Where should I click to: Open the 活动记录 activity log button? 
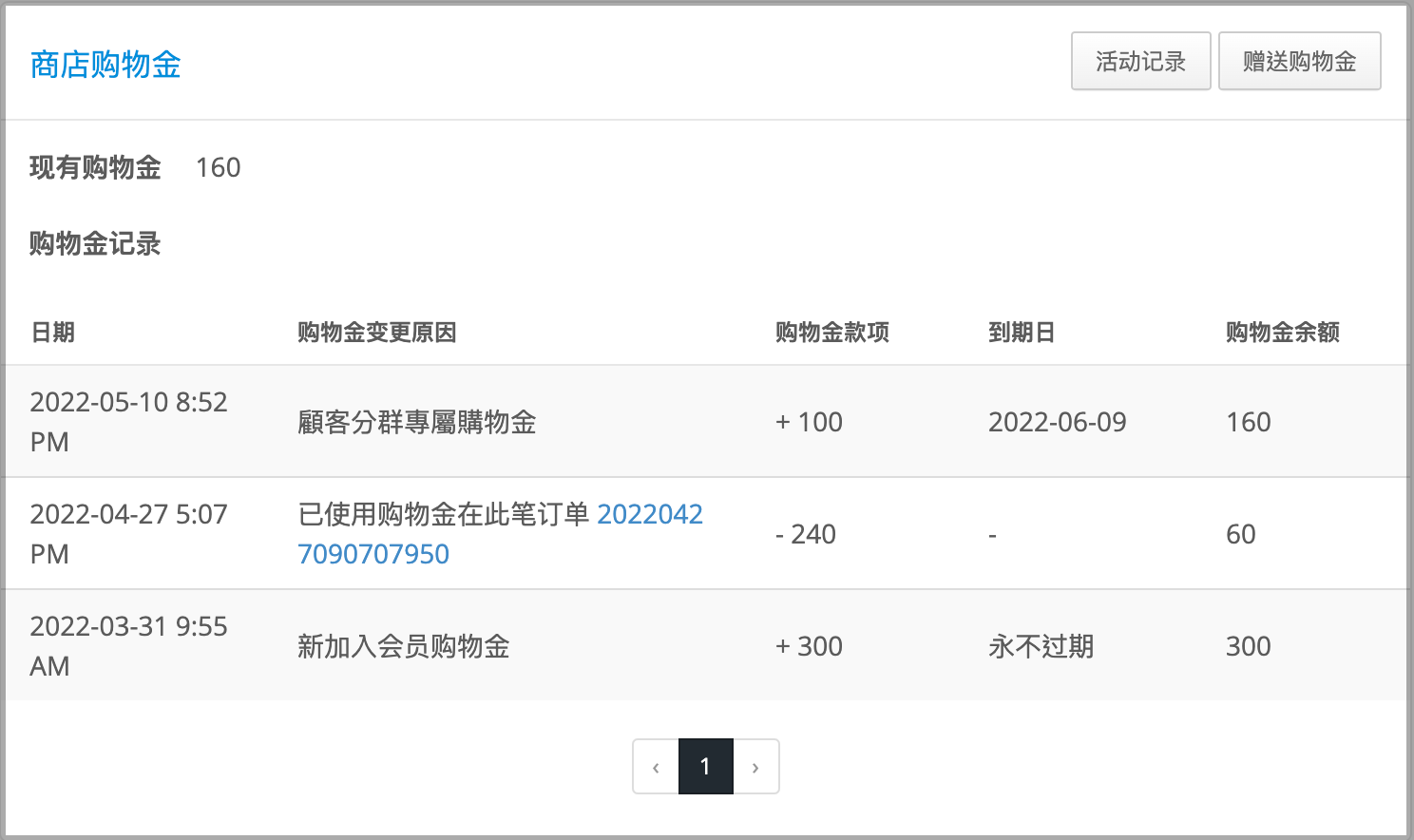click(x=1140, y=62)
